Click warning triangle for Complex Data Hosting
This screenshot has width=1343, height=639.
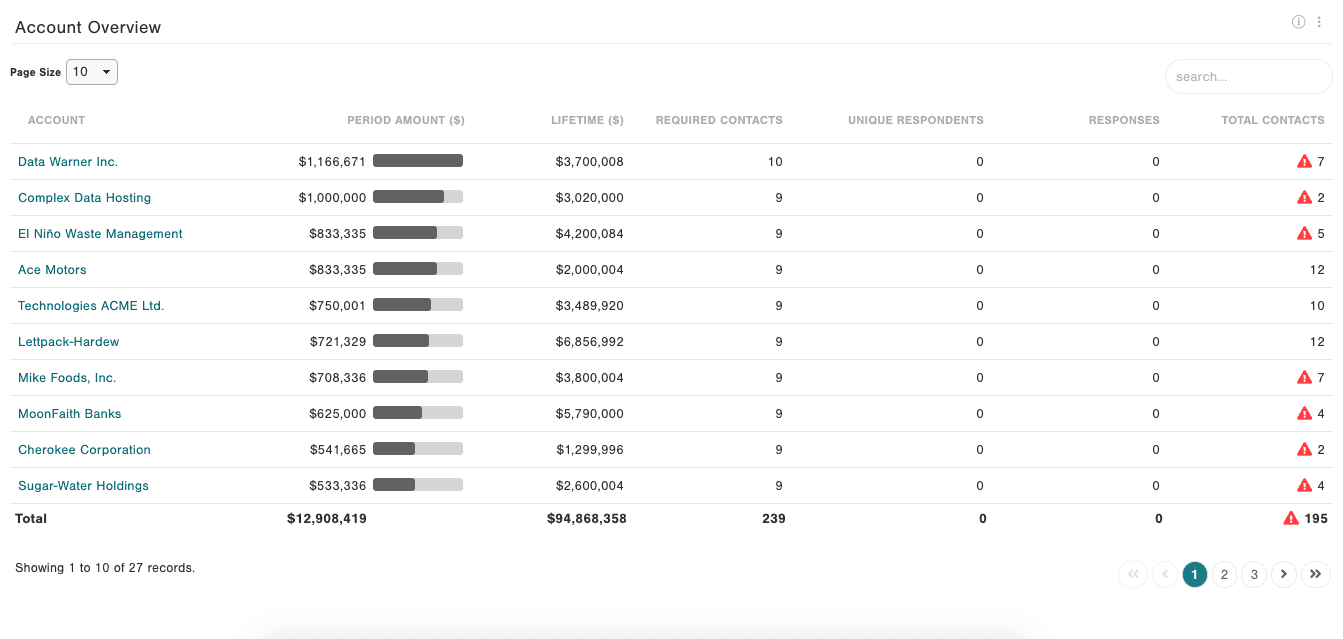(1304, 197)
